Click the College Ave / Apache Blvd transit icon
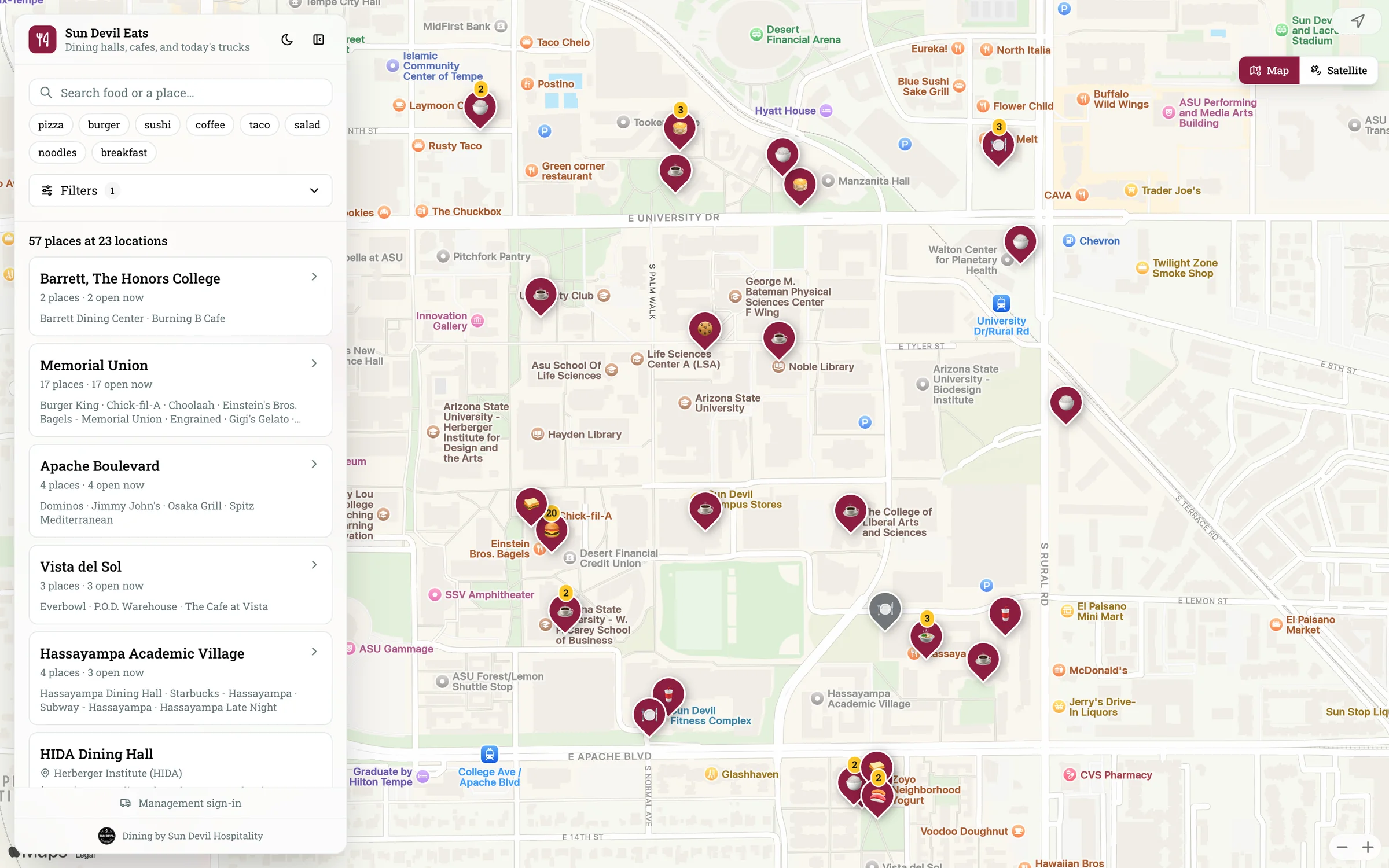The height and width of the screenshot is (868, 1389). (490, 754)
